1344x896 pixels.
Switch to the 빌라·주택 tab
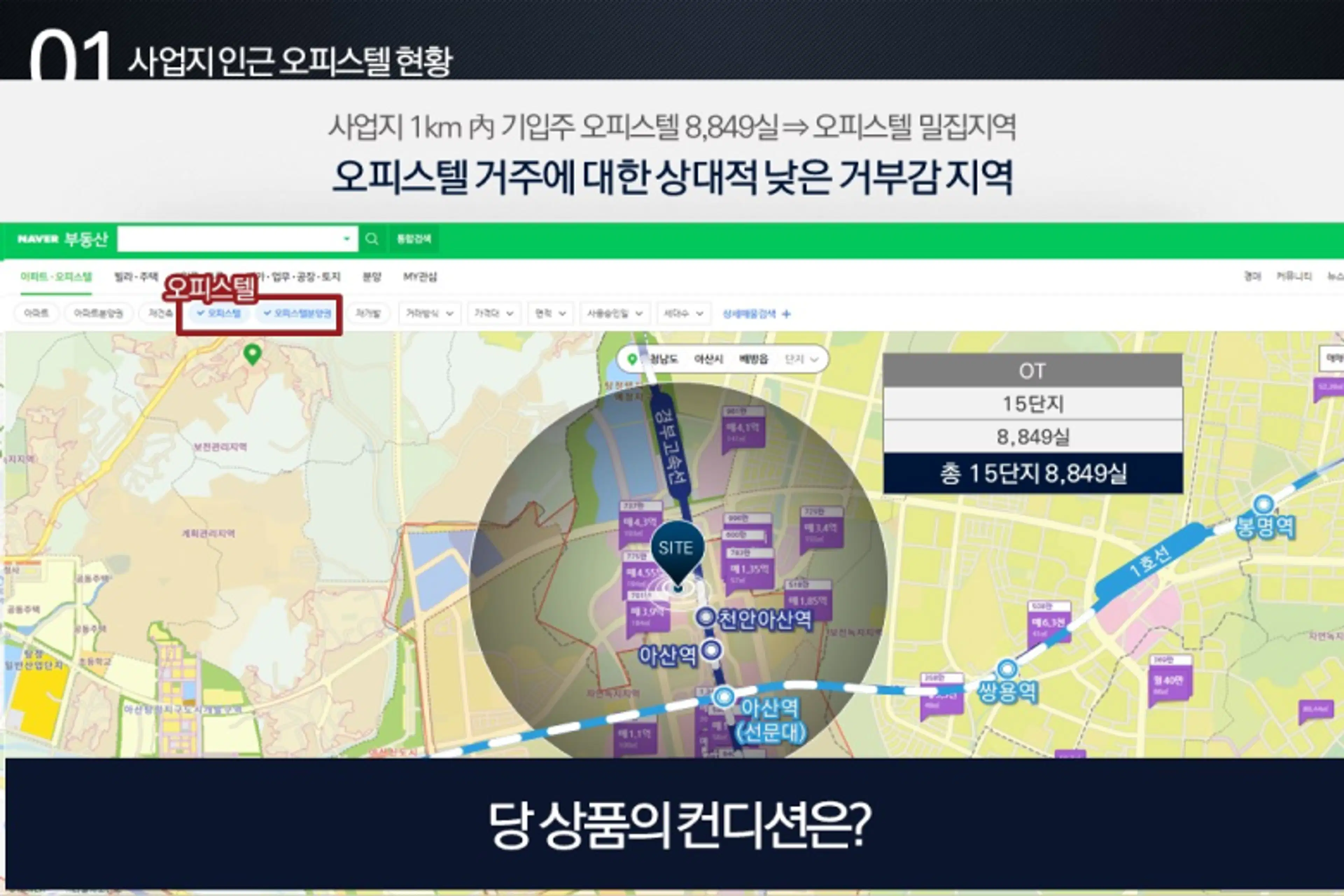(x=136, y=276)
